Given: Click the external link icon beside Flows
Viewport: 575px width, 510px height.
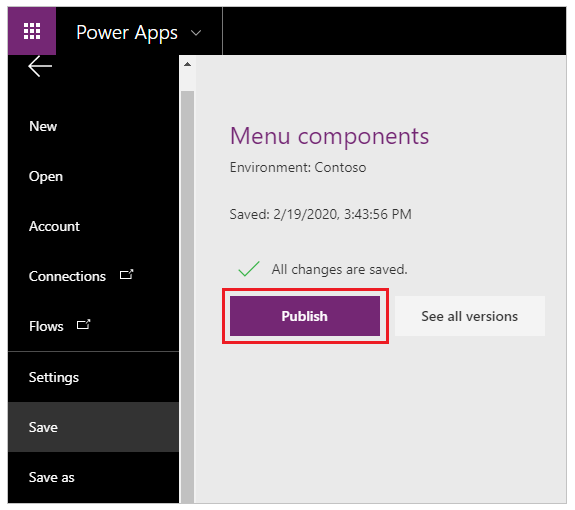Looking at the screenshot, I should 84,324.
